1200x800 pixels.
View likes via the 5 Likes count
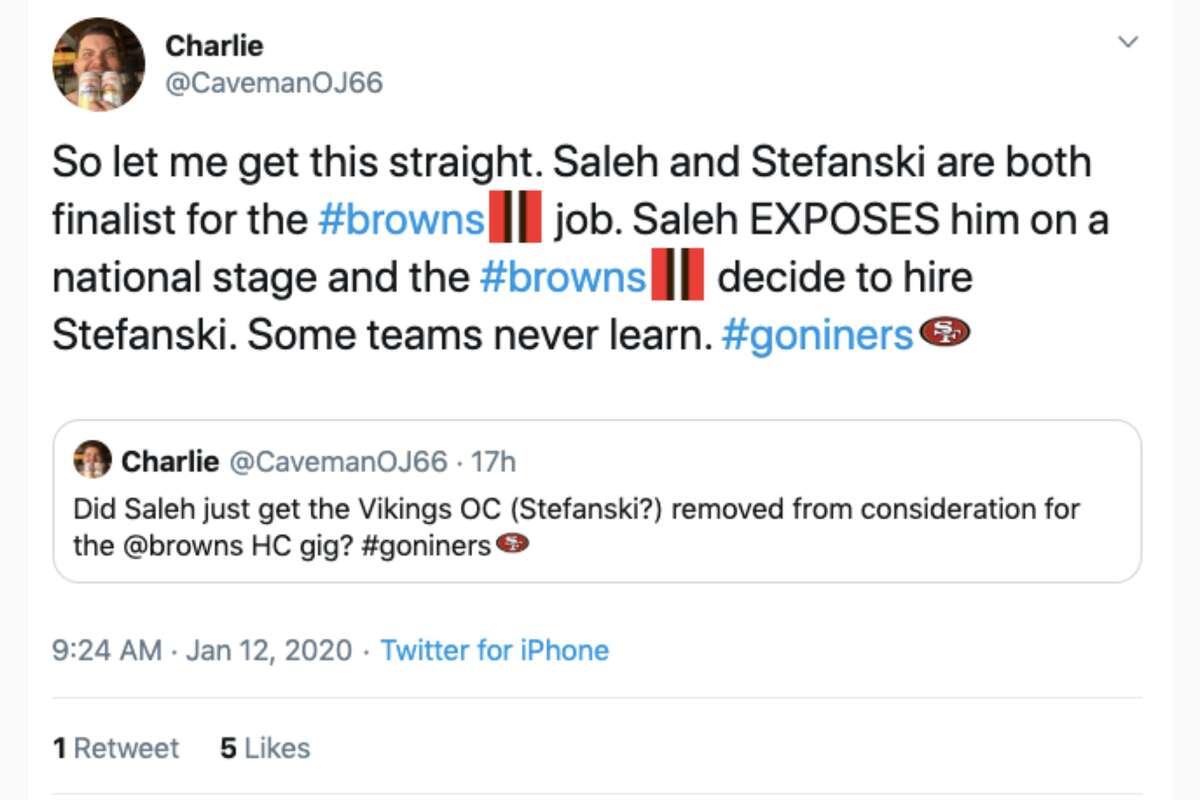tap(262, 747)
